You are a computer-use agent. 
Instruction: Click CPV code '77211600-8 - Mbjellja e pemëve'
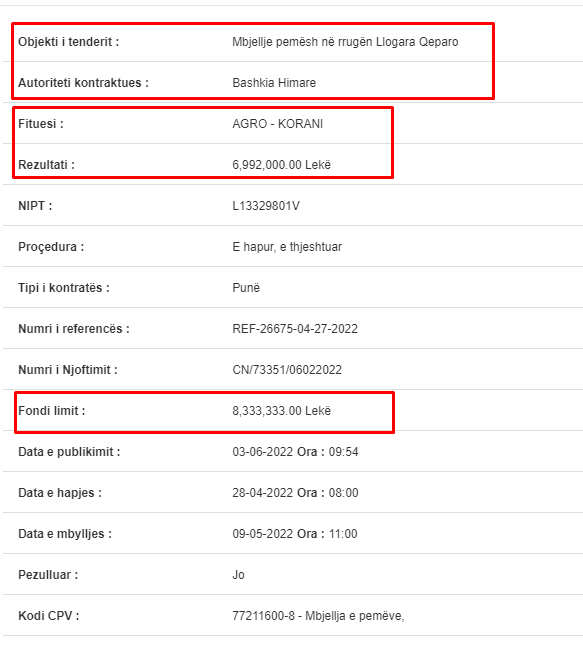tap(318, 616)
